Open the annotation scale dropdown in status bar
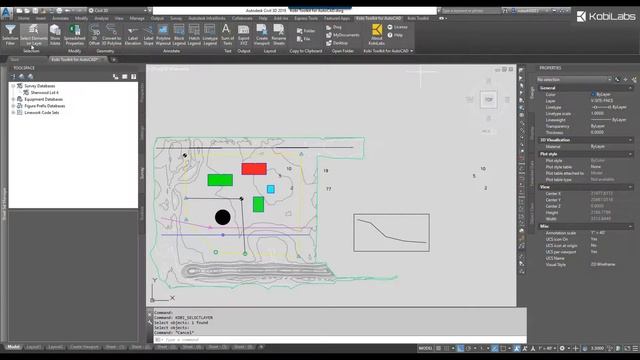Viewport: 640px width, 360px height. 547,348
